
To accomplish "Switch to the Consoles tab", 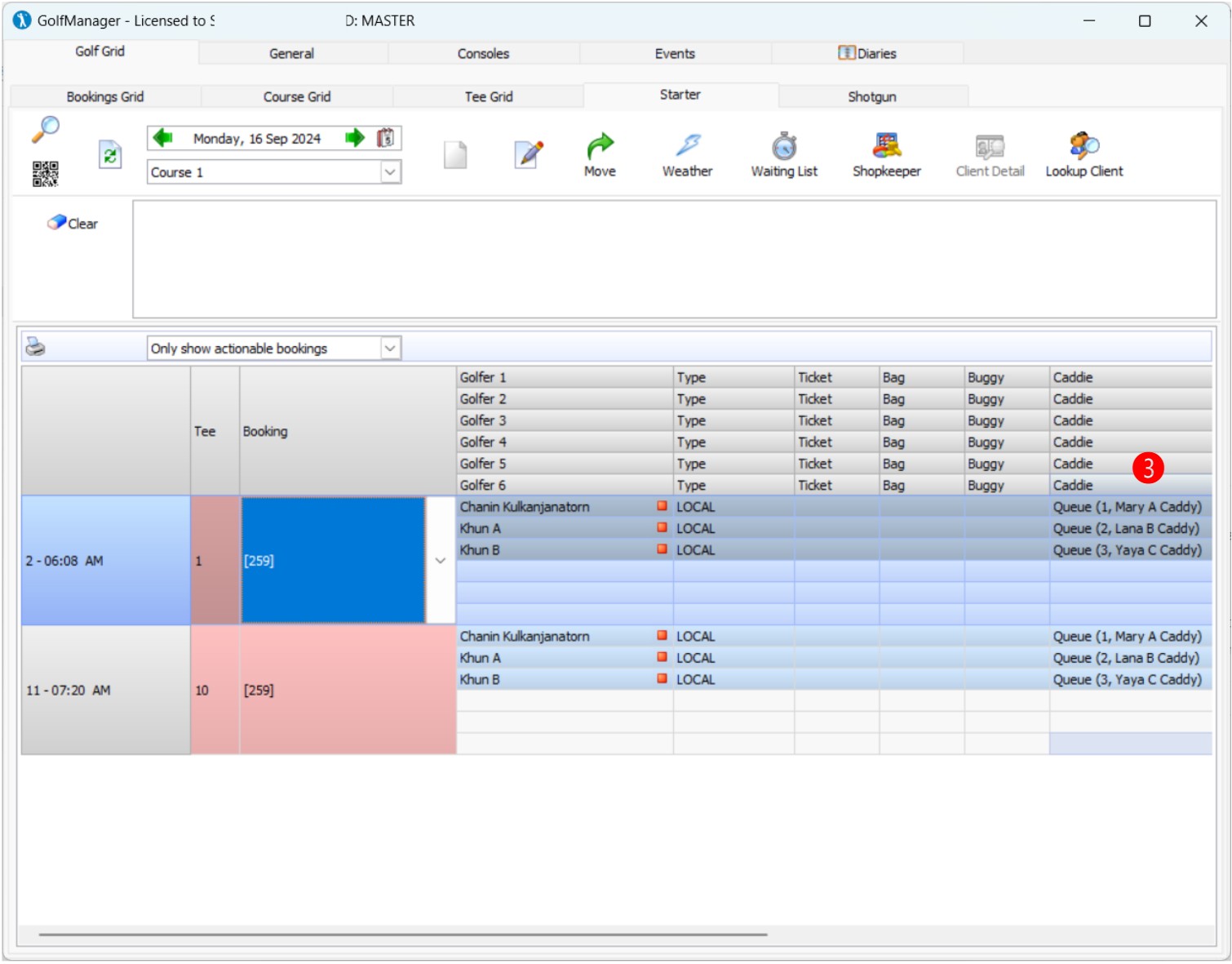I will tap(483, 54).
